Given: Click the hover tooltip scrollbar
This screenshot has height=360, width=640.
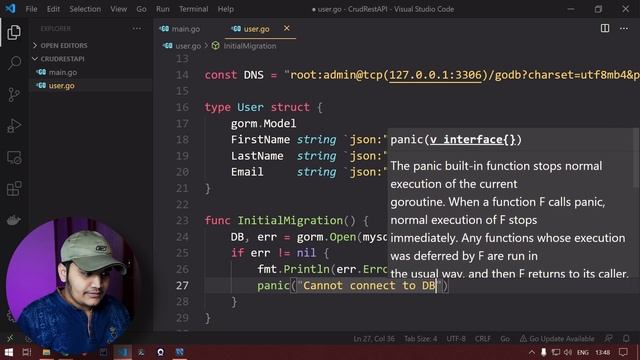Looking at the screenshot, I should coord(637,159).
